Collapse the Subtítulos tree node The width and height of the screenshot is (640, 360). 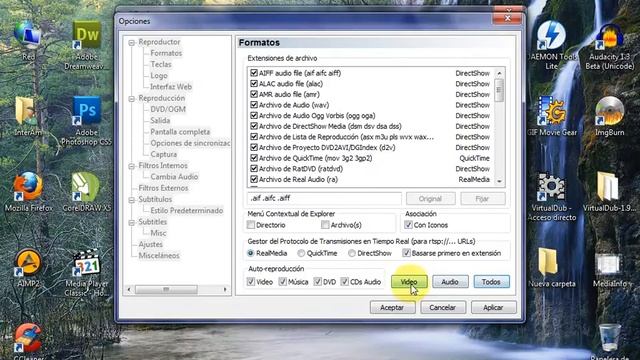click(x=131, y=200)
